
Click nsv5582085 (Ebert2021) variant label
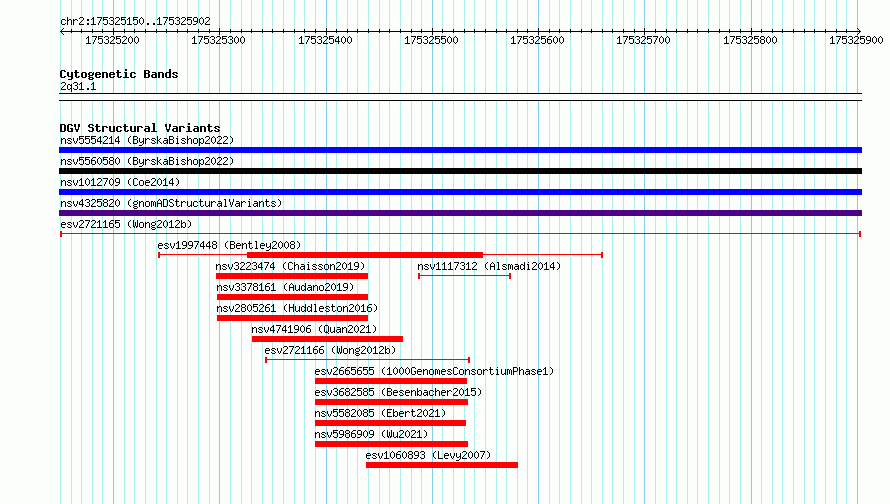380,413
